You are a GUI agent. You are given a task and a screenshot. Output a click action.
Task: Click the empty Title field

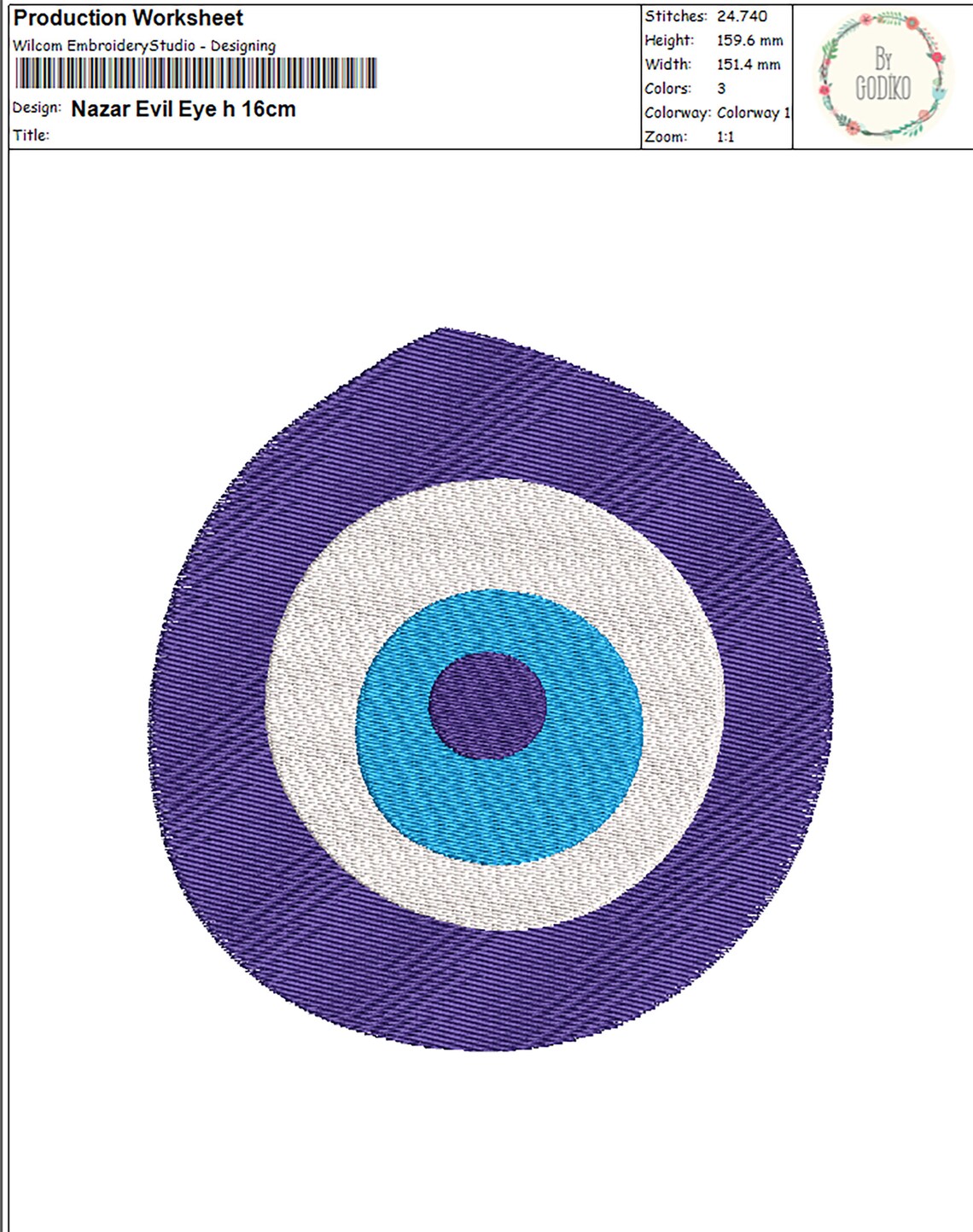(x=171, y=134)
